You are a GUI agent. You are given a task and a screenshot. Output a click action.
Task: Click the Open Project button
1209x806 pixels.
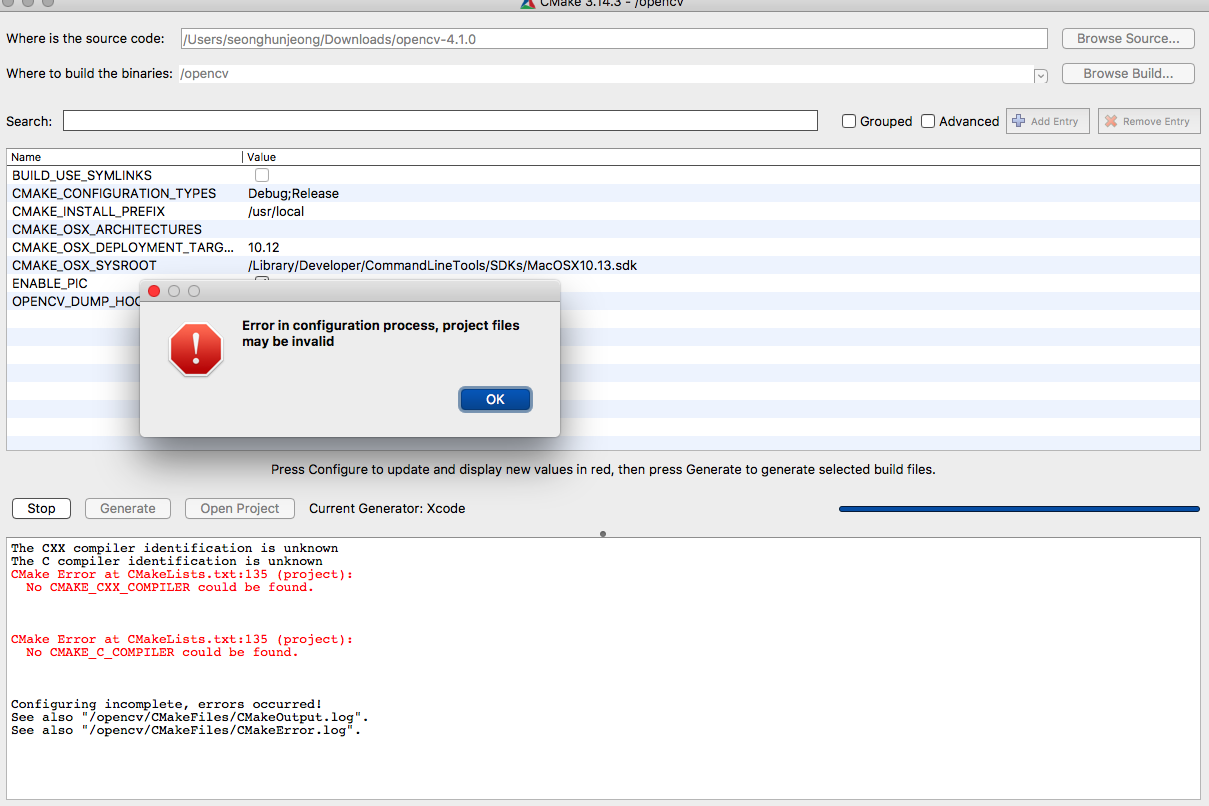point(240,508)
